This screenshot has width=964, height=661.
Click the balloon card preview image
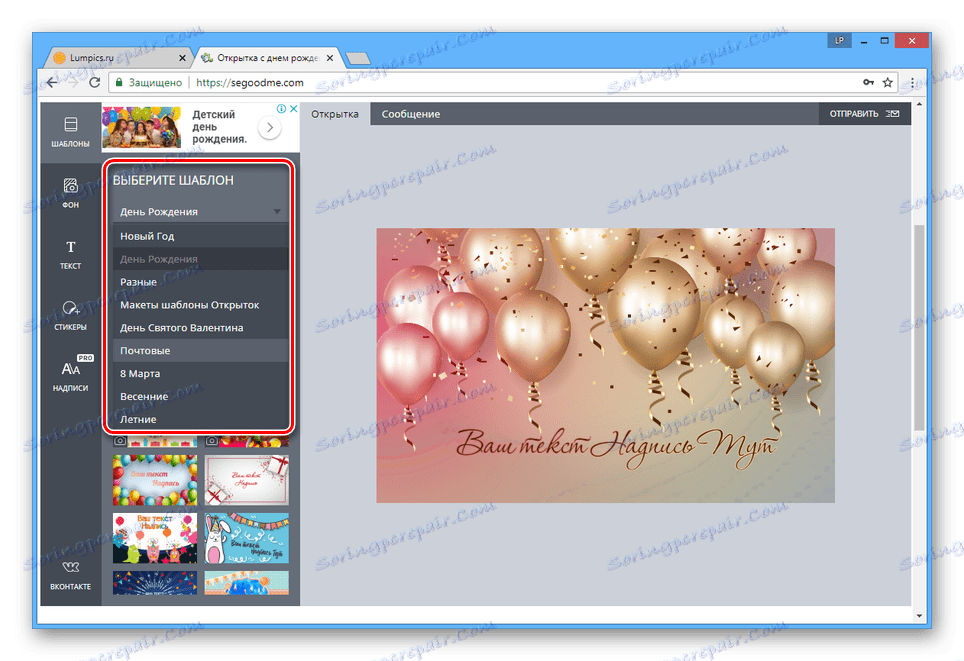coord(606,365)
